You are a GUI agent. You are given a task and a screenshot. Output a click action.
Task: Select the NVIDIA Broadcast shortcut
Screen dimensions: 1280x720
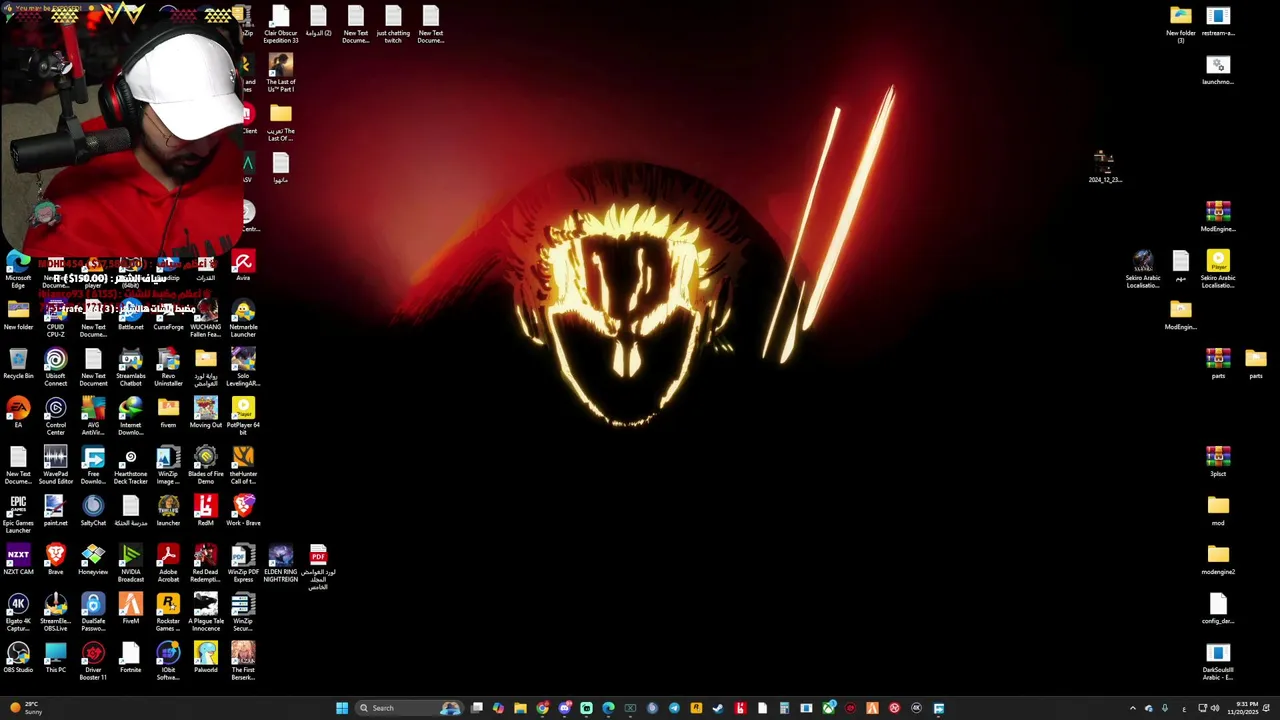coord(130,563)
